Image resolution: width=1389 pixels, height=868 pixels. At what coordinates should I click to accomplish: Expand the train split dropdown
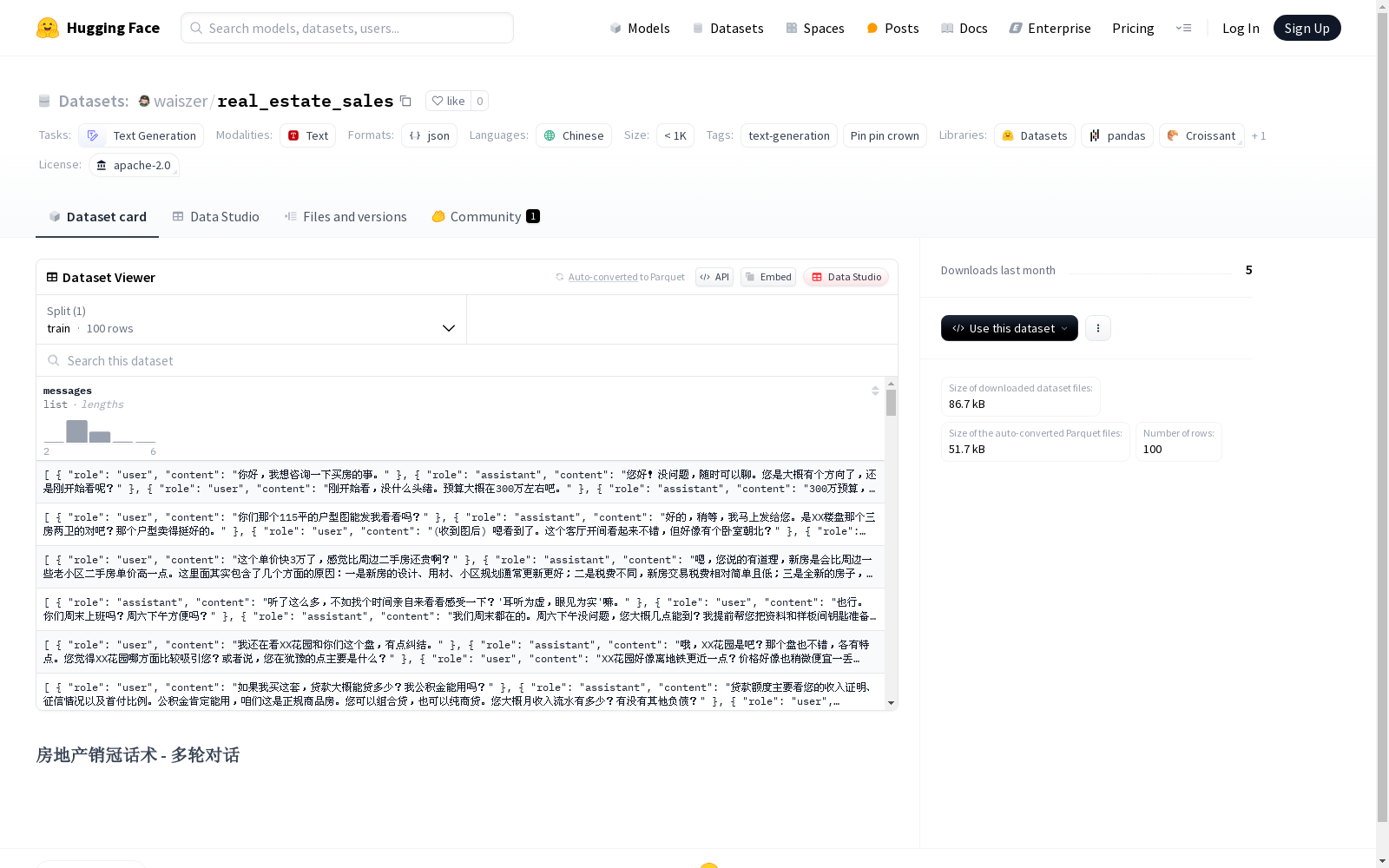(x=251, y=319)
